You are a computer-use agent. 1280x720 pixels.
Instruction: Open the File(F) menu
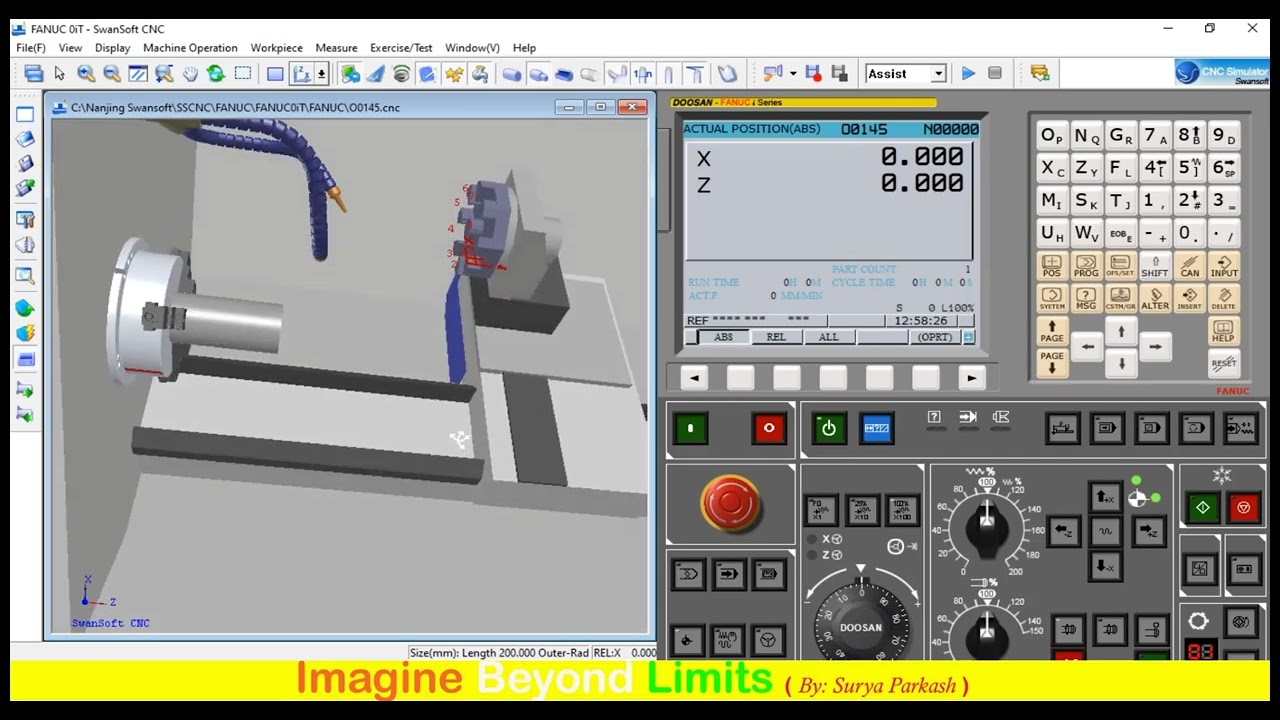pos(31,47)
